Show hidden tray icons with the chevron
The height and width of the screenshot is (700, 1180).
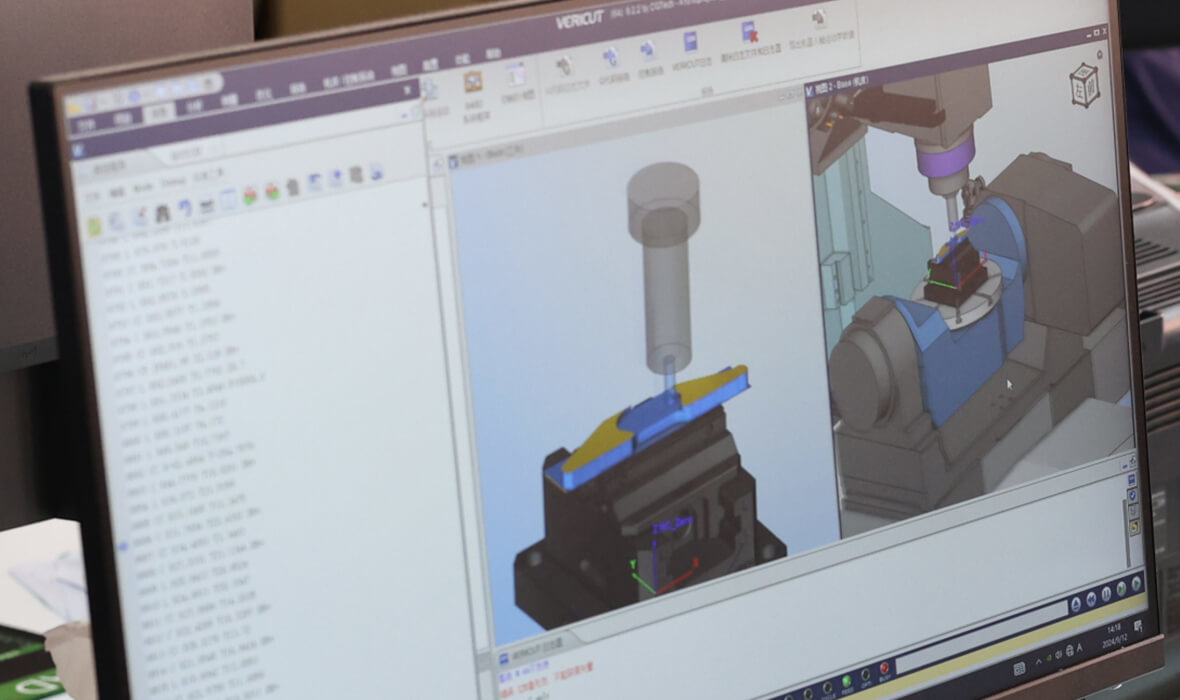pyautogui.click(x=1039, y=662)
